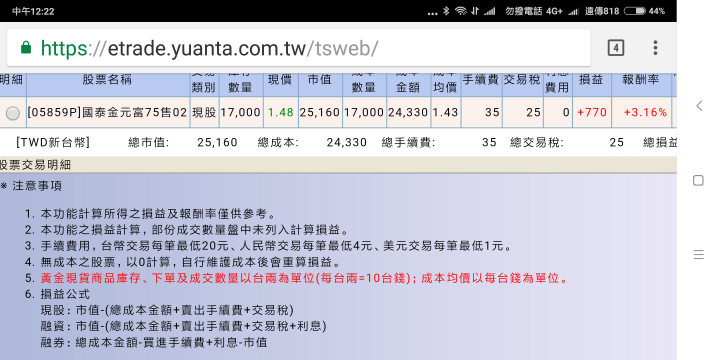Click the current price value 1.48
720x360 pixels.
(281, 112)
